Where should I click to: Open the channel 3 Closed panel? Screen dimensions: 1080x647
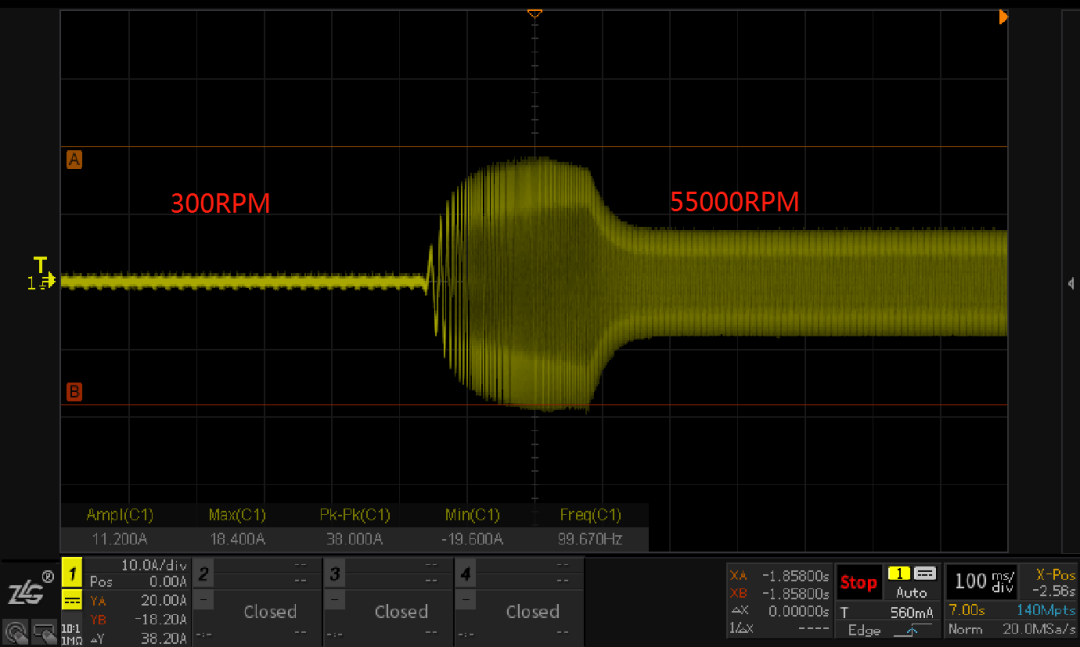tap(401, 611)
